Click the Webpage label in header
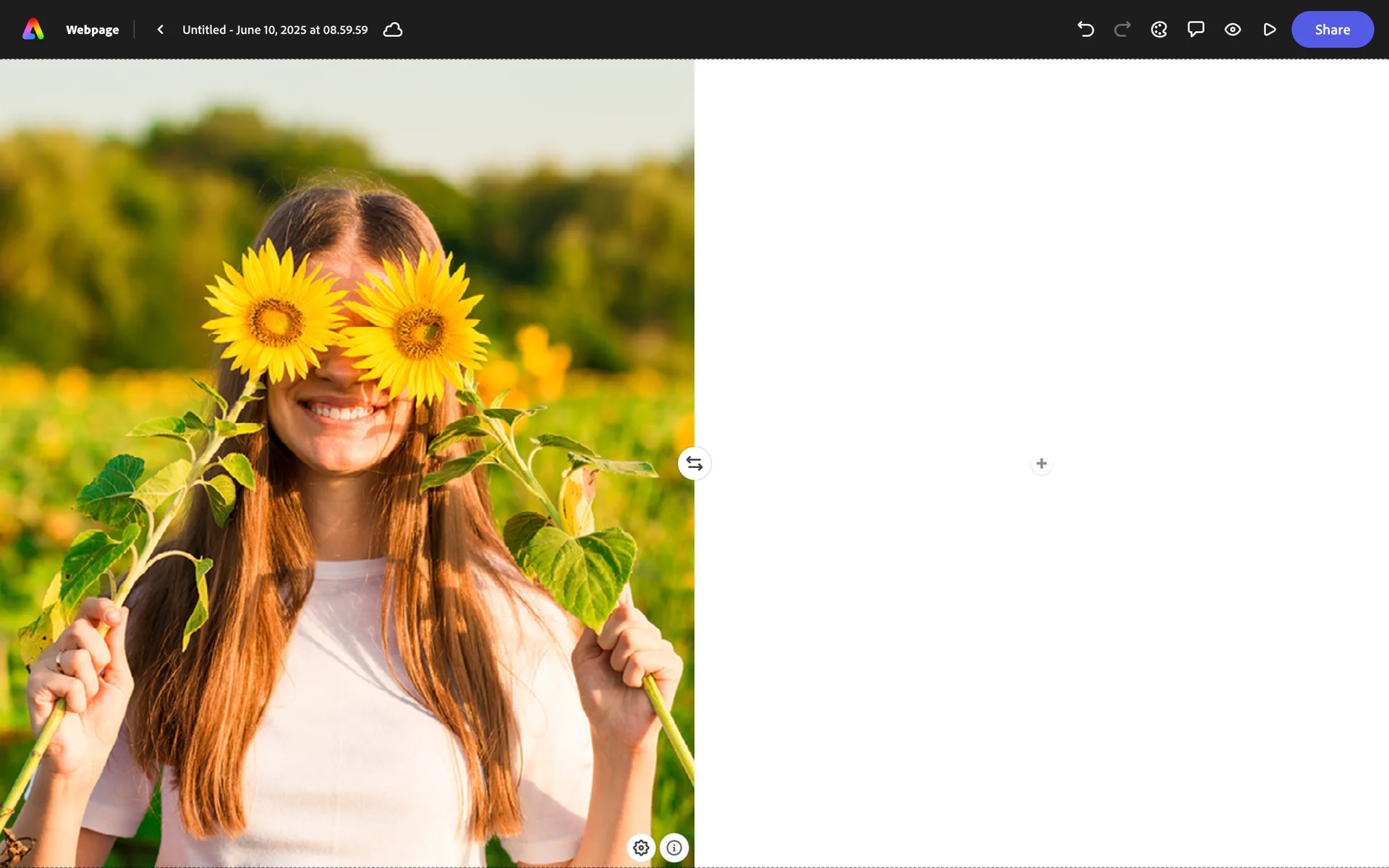The width and height of the screenshot is (1389, 868). [93, 30]
